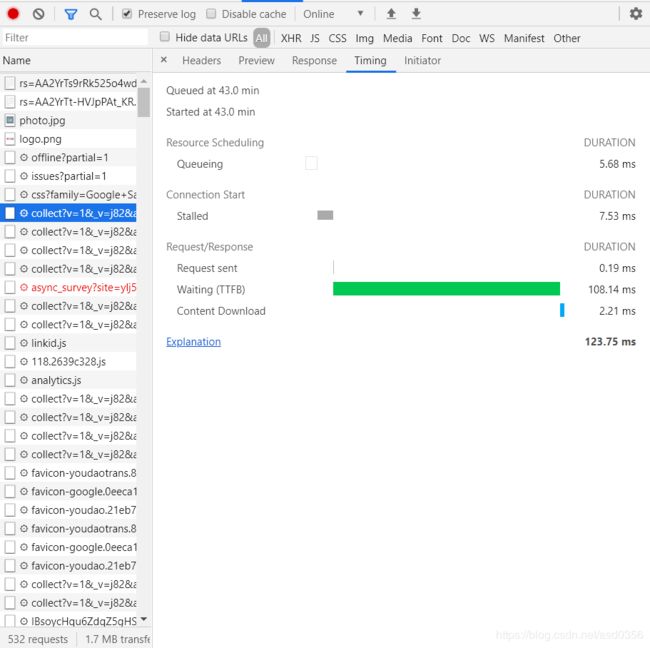Select the photo.jpg request

[x=68, y=121]
